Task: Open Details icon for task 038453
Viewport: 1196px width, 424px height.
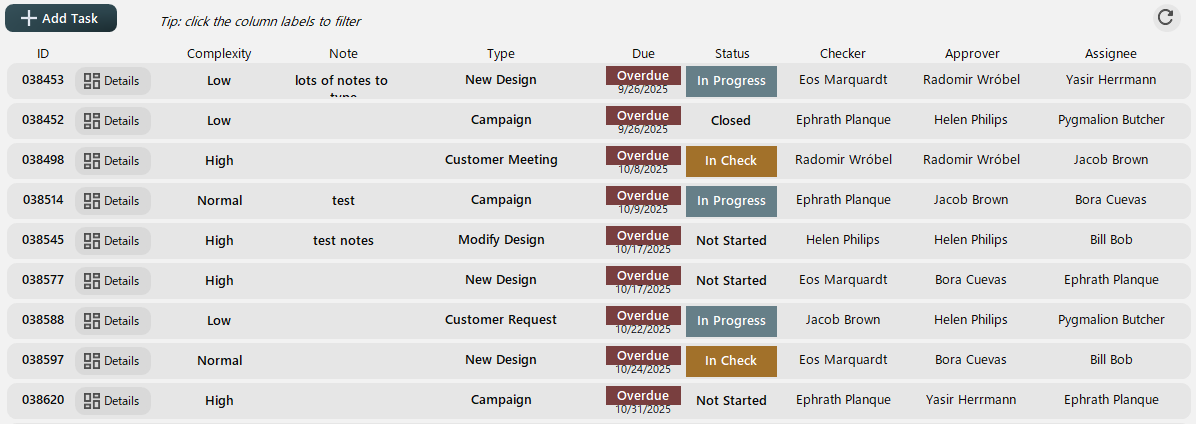Action: coord(92,81)
